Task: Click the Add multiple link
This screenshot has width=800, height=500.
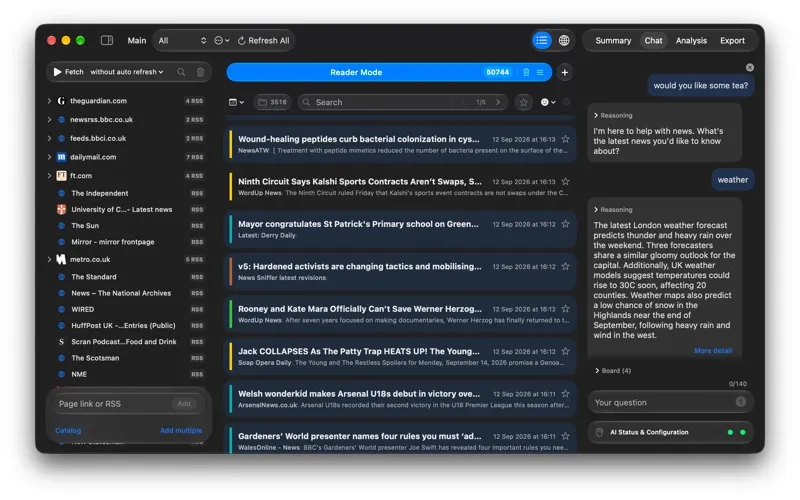Action: pyautogui.click(x=181, y=431)
